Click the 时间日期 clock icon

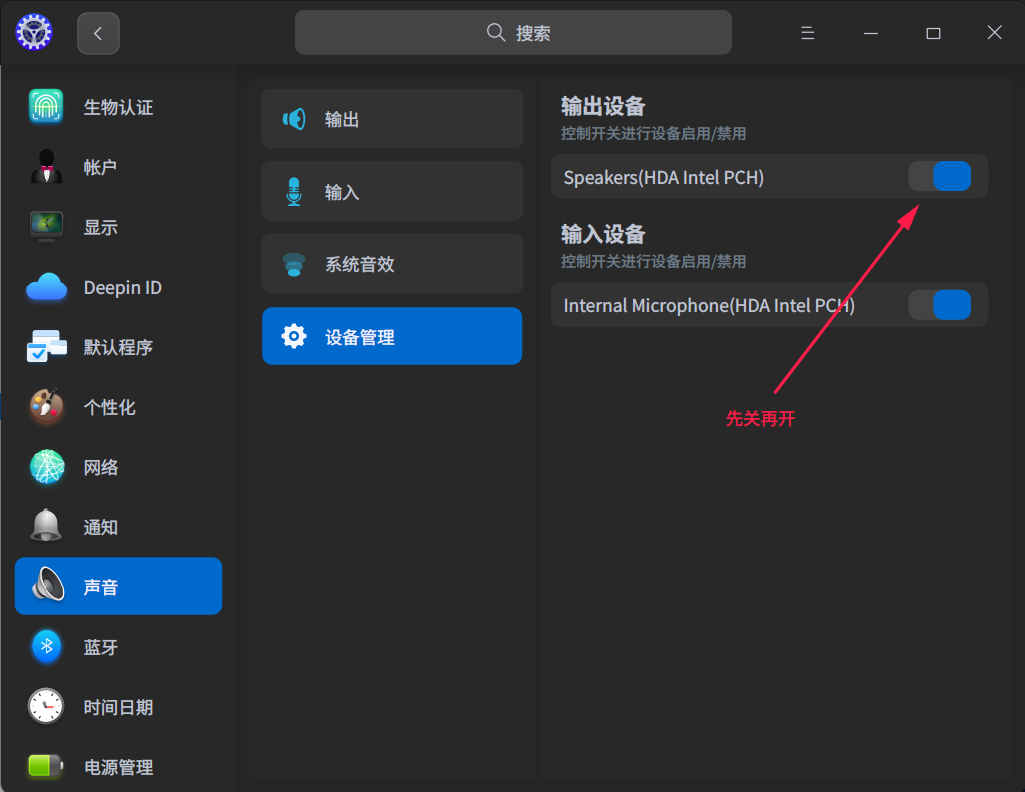click(46, 706)
